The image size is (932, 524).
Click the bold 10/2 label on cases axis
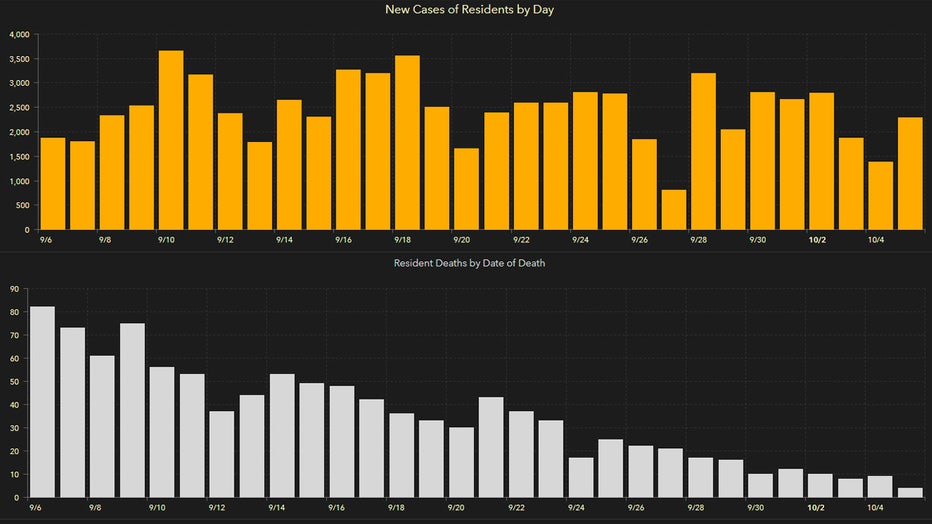tap(816, 240)
